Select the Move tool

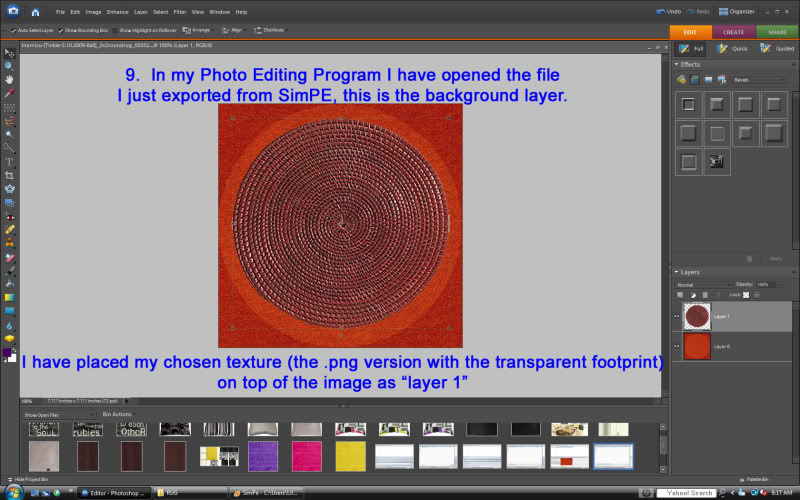pos(9,53)
